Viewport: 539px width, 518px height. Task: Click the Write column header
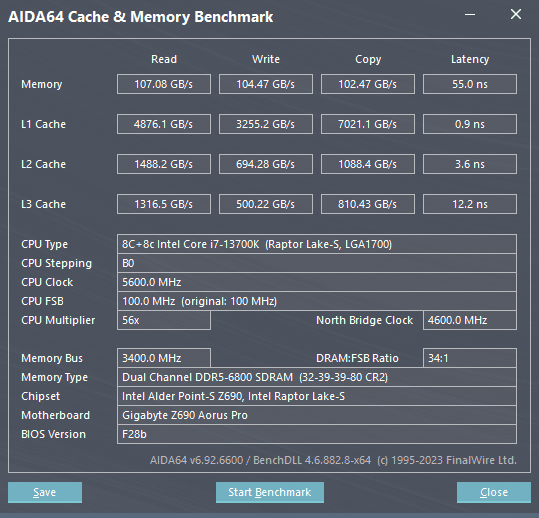click(266, 59)
